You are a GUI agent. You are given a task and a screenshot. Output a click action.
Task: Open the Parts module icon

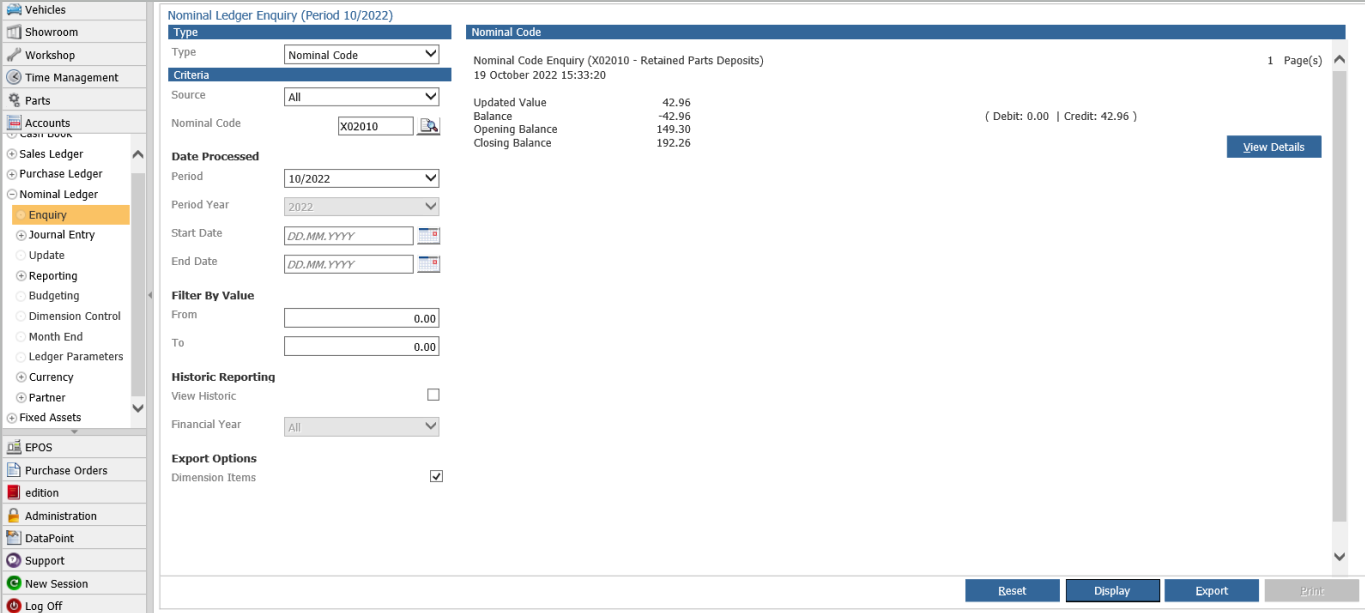click(14, 100)
